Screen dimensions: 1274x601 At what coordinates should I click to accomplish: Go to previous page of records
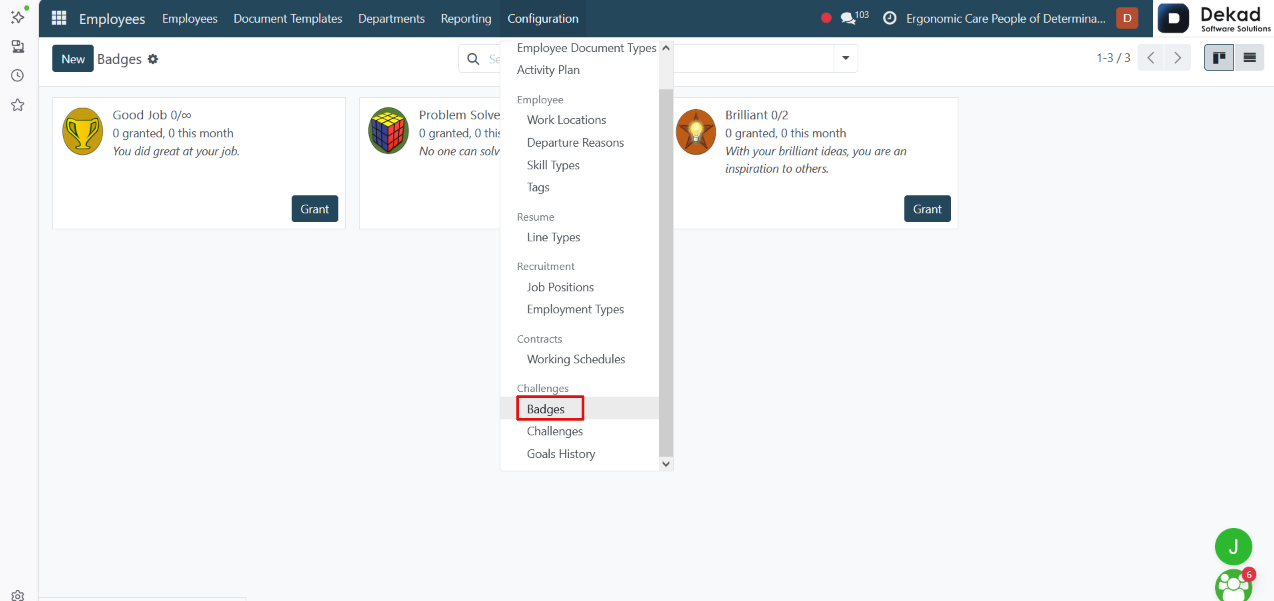tap(1151, 58)
